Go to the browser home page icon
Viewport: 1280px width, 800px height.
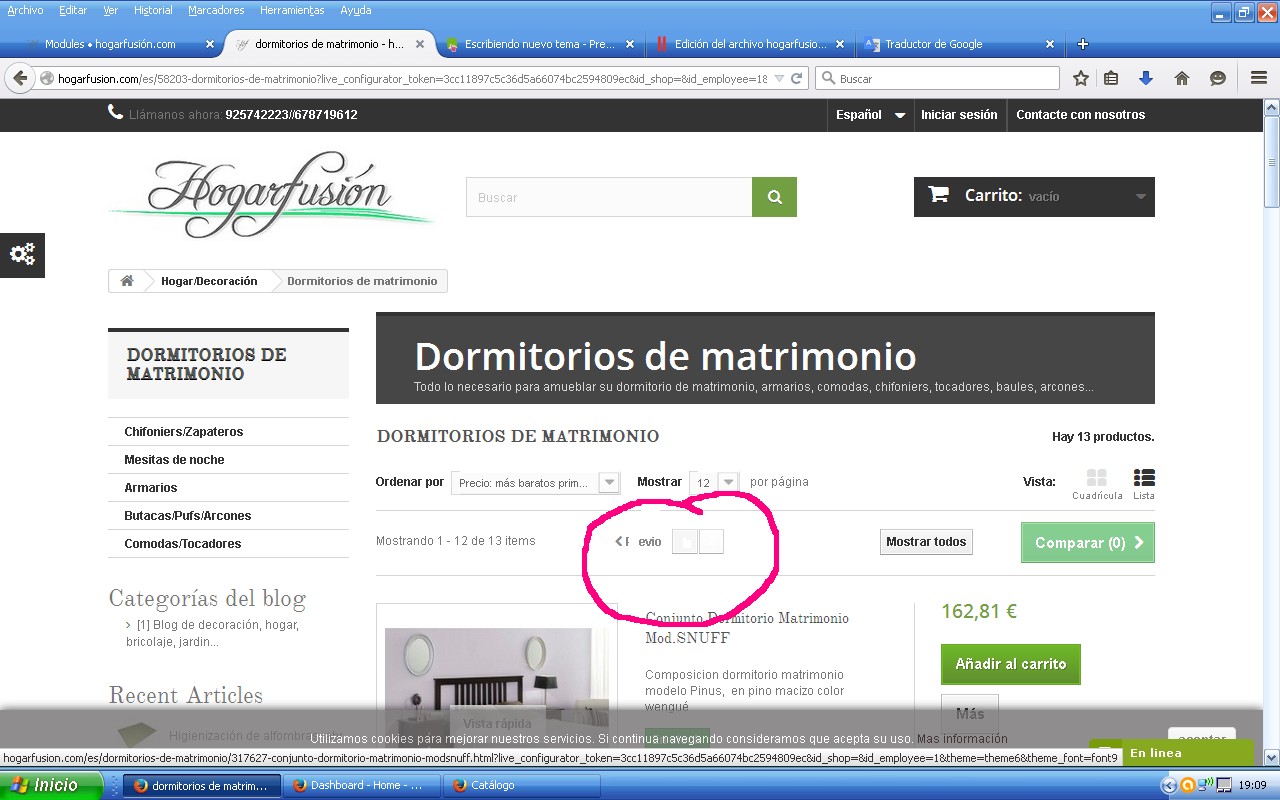(x=1182, y=78)
